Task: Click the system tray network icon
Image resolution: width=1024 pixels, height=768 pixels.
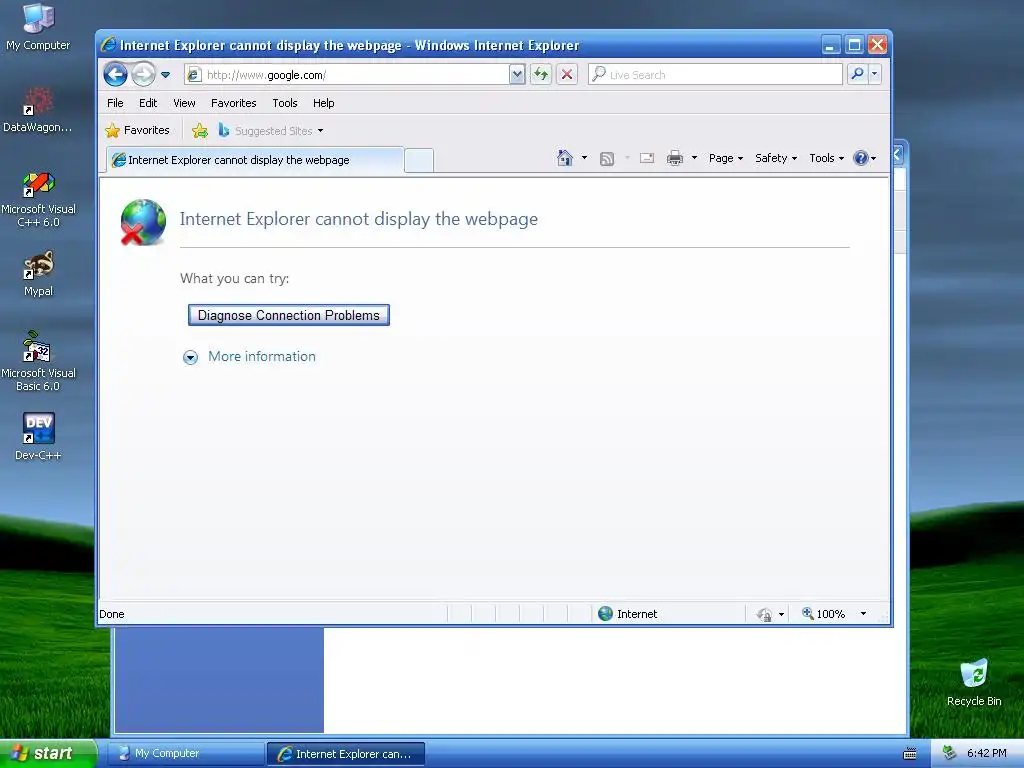Action: click(x=949, y=753)
